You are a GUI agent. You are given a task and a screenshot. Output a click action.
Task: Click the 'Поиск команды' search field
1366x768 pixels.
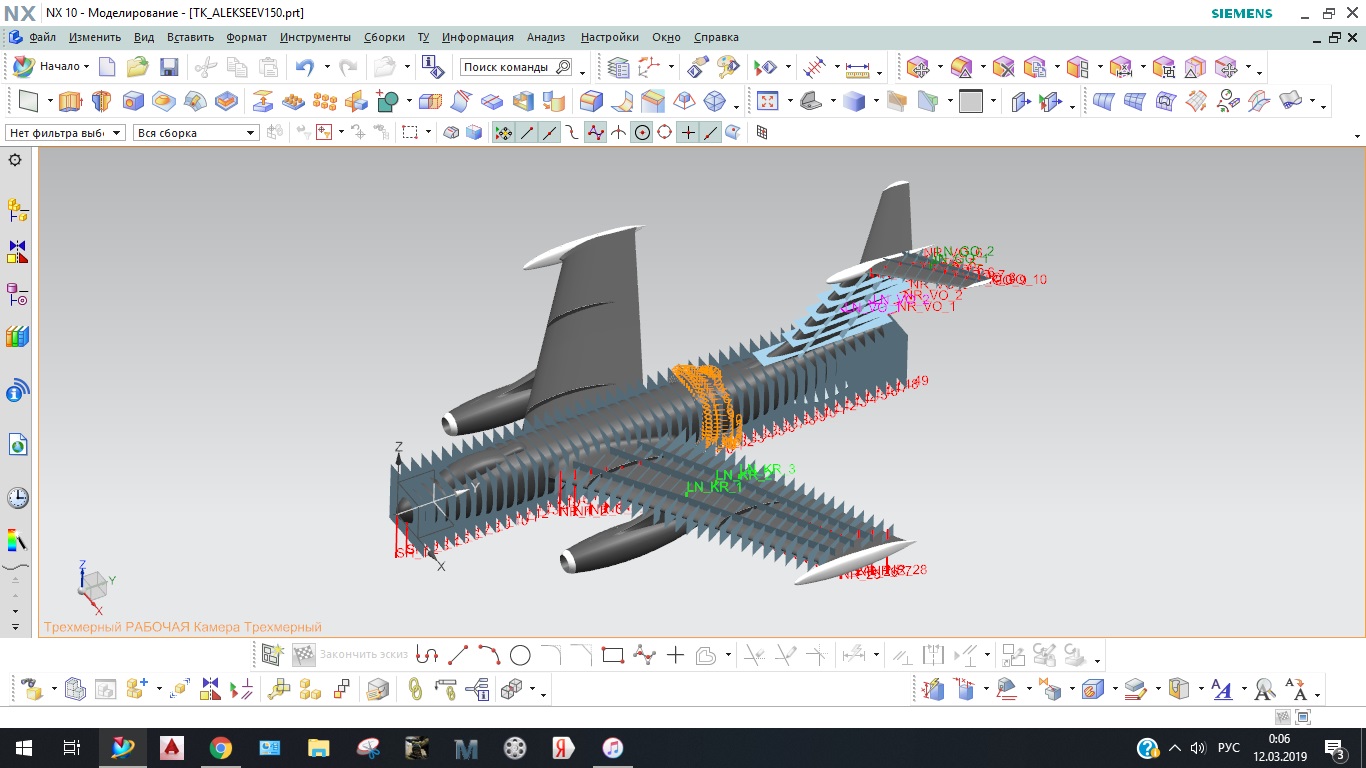click(x=516, y=67)
